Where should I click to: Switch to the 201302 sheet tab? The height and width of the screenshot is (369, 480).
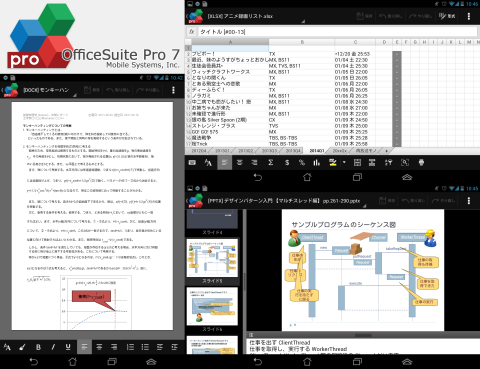246,151
